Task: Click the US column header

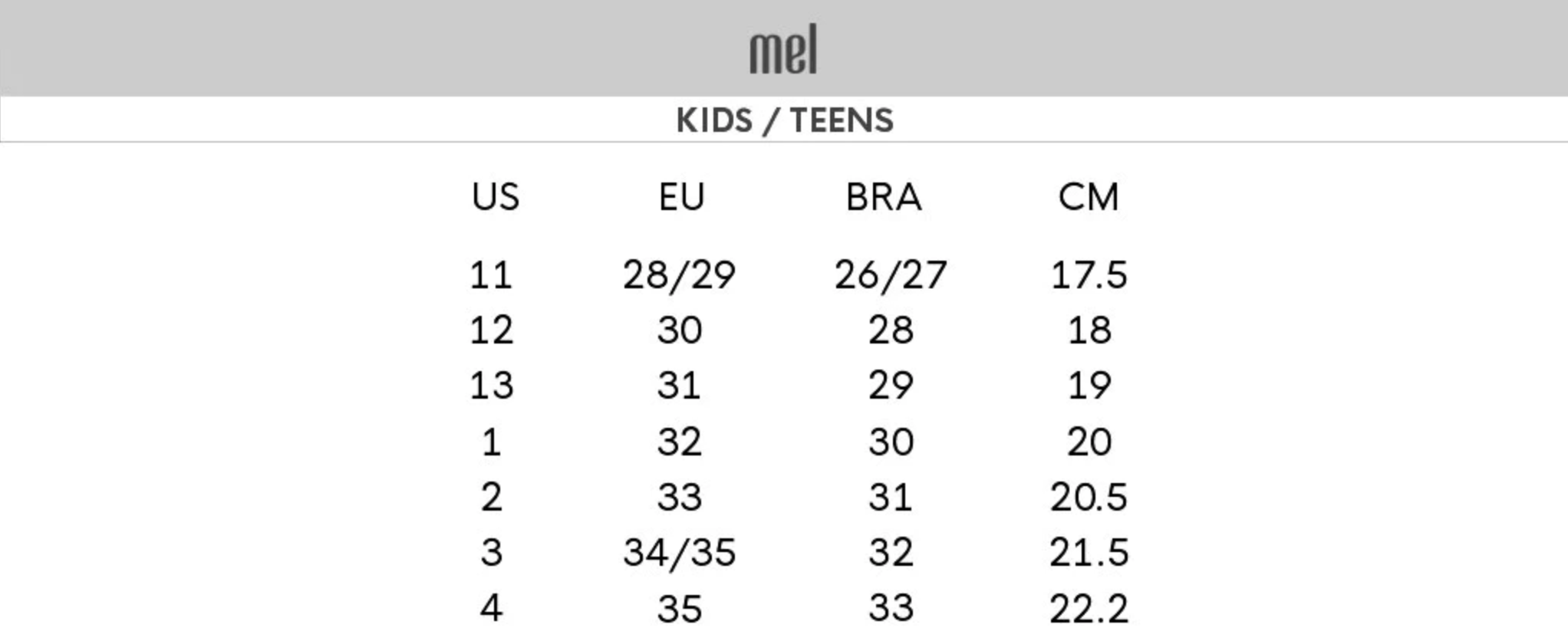Action: pos(496,197)
